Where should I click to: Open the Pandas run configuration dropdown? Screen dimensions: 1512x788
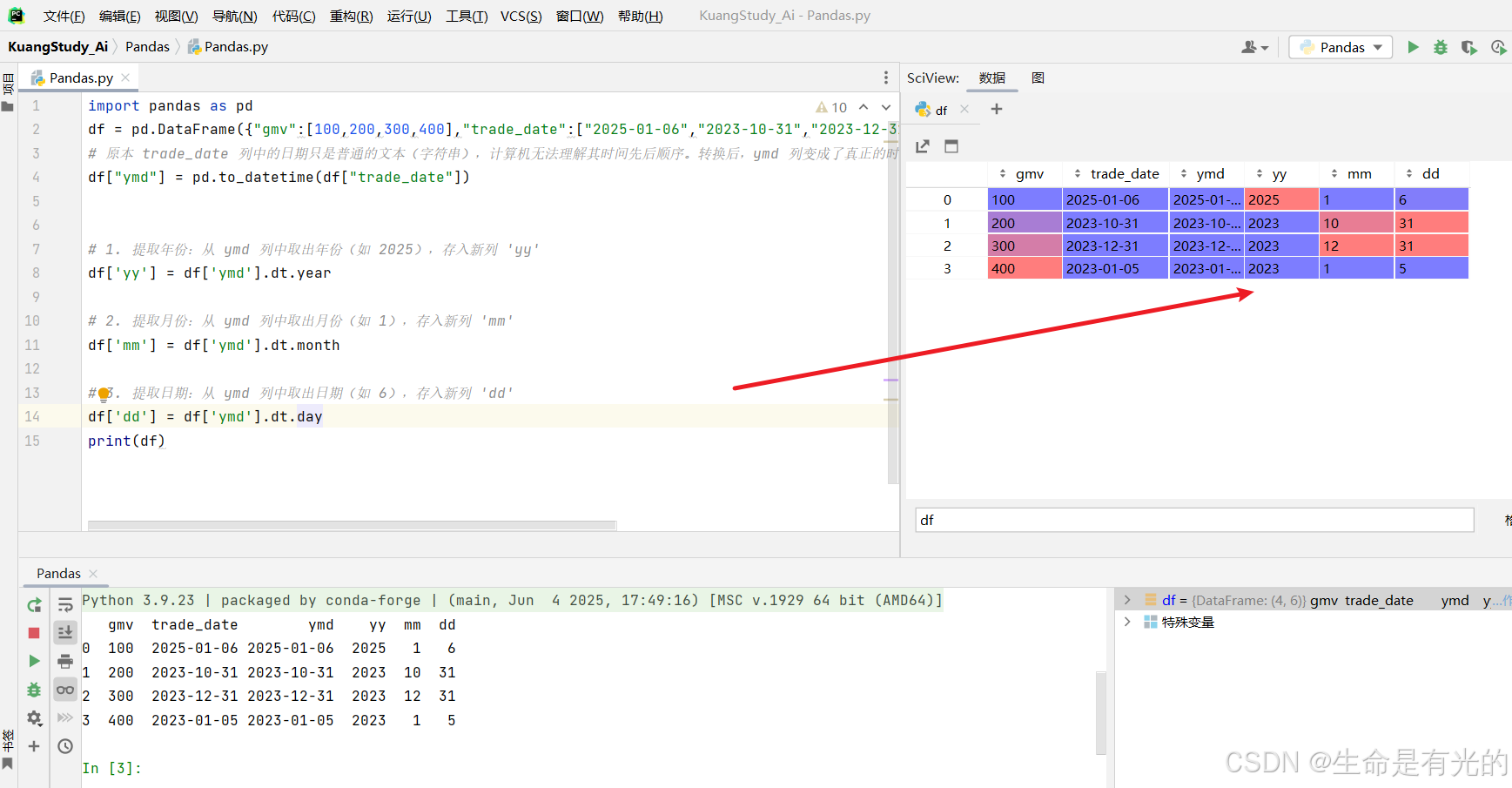1341,47
